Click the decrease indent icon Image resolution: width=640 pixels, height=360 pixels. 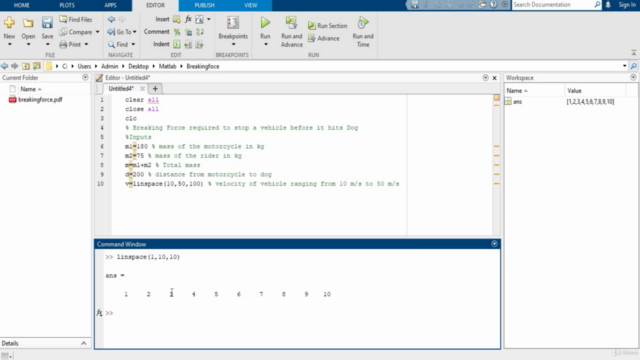(x=200, y=44)
